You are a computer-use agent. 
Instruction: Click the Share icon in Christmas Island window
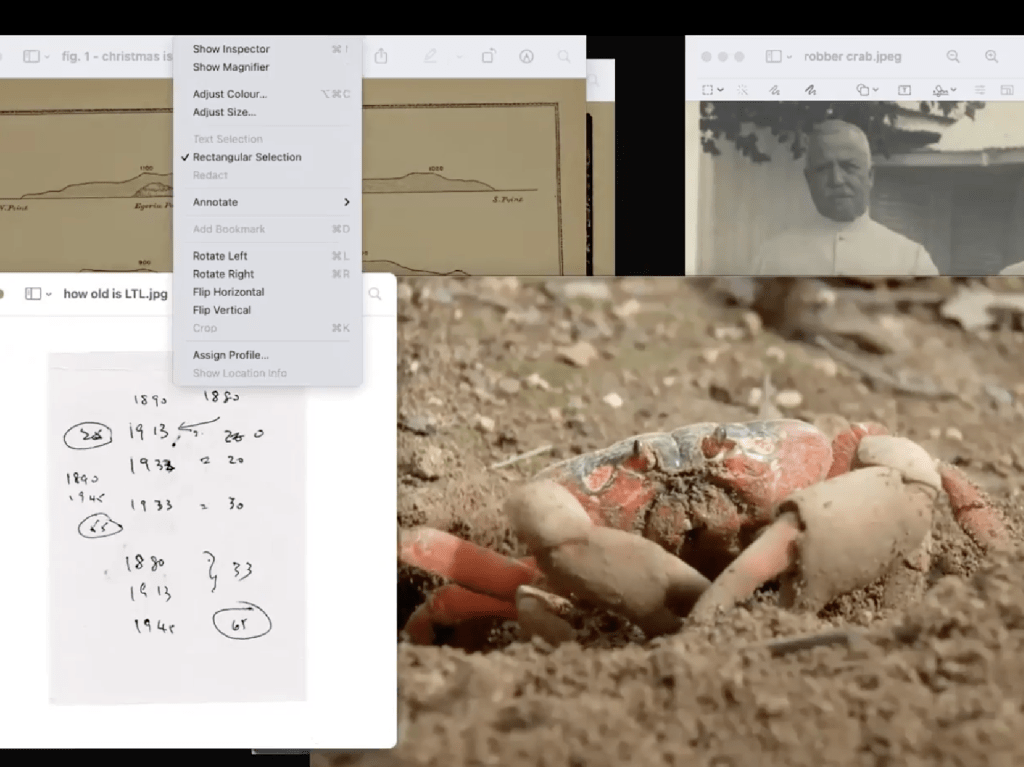[381, 57]
